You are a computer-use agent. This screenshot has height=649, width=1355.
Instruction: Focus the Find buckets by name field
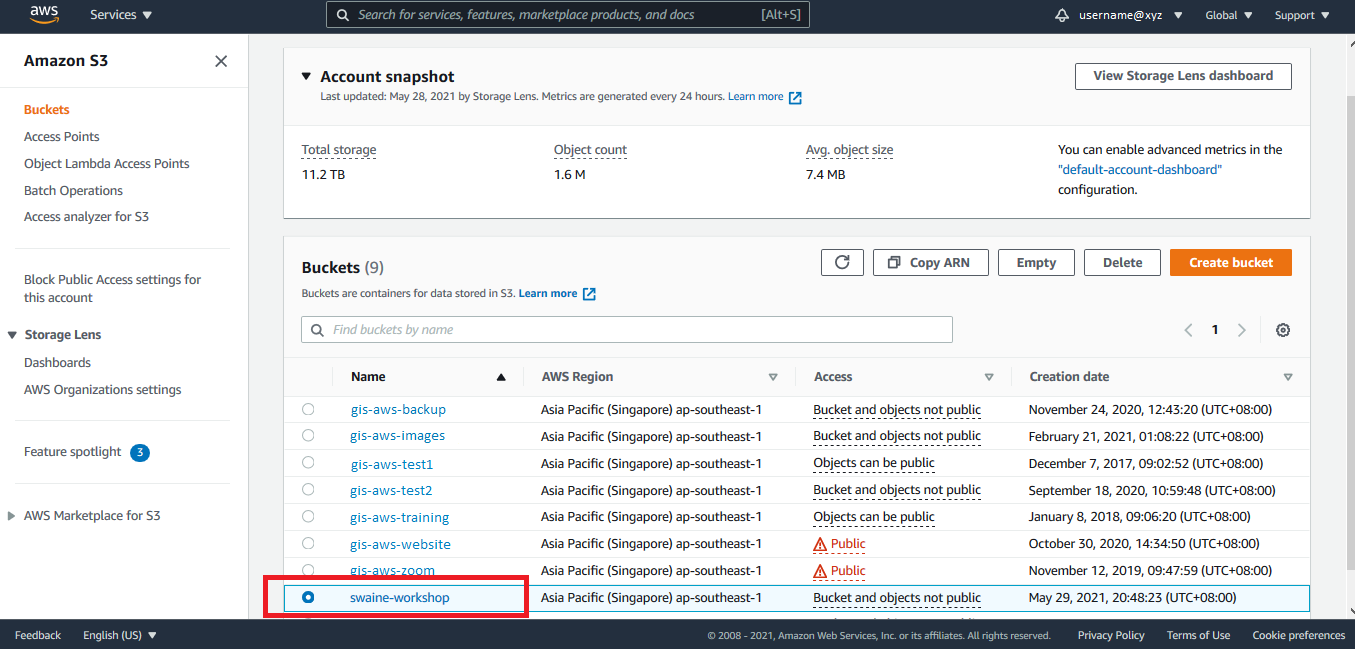coord(627,330)
